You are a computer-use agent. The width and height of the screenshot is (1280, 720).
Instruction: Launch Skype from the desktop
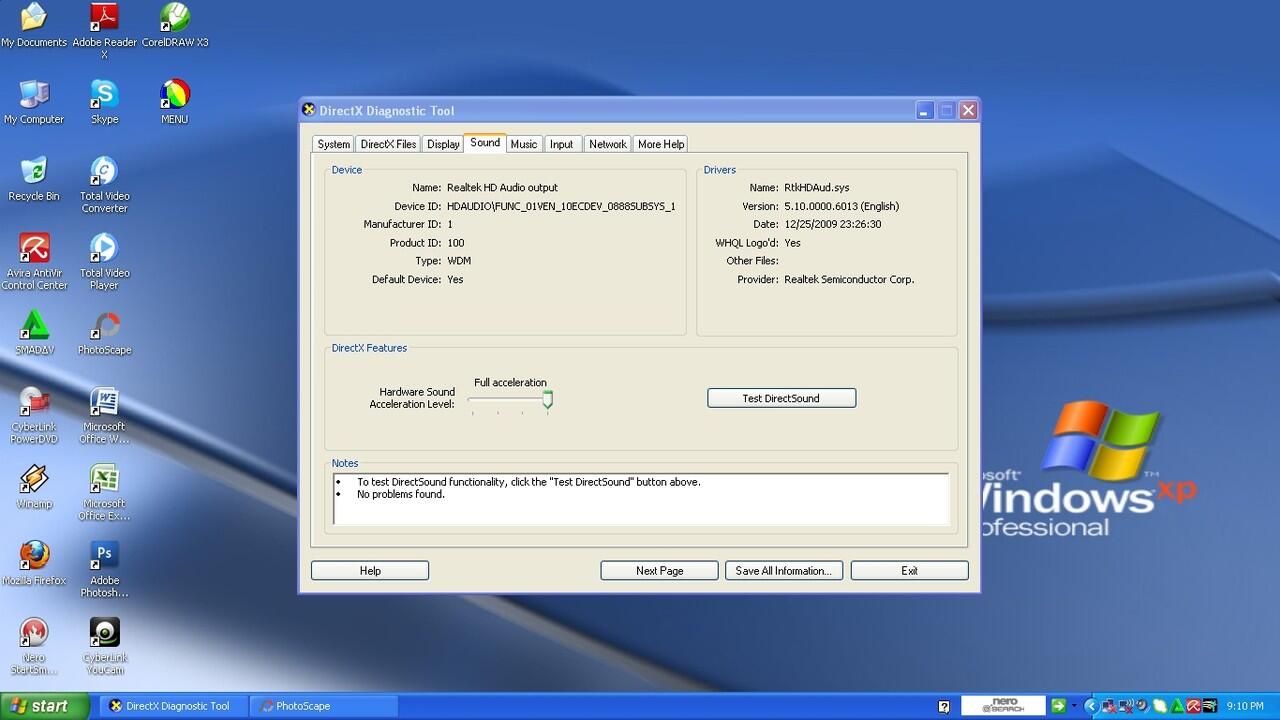click(x=104, y=102)
